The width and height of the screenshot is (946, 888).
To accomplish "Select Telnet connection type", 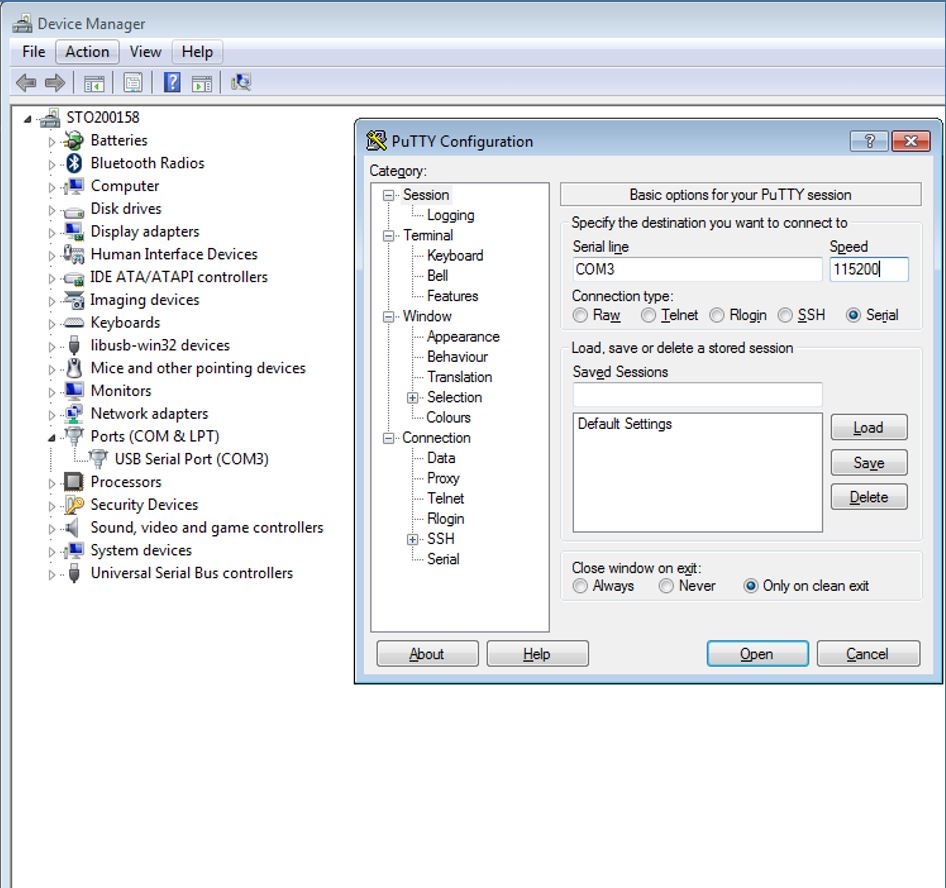I will click(x=648, y=316).
